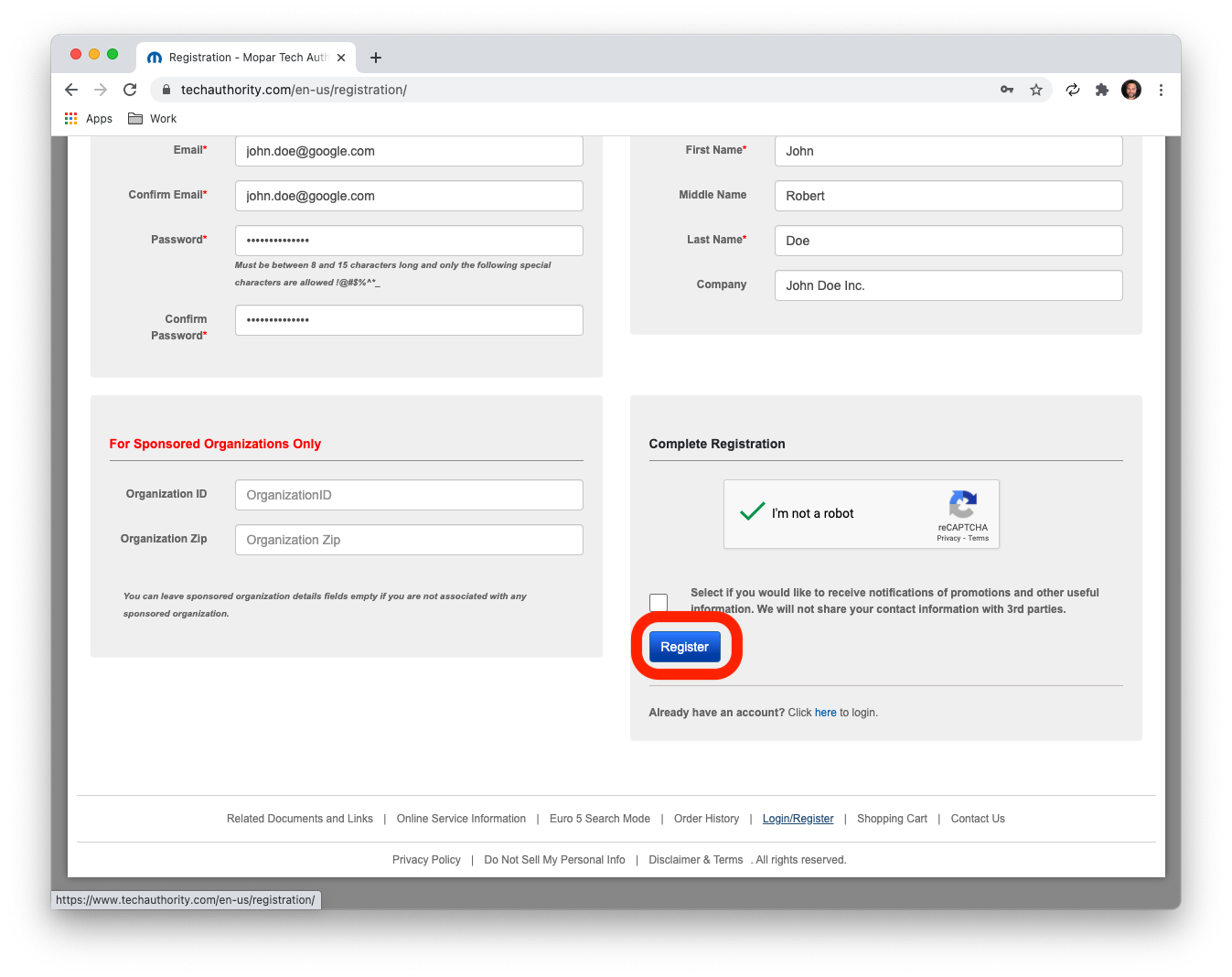Open reCAPTCHA Privacy link
The width and height of the screenshot is (1232, 977).
[948, 538]
